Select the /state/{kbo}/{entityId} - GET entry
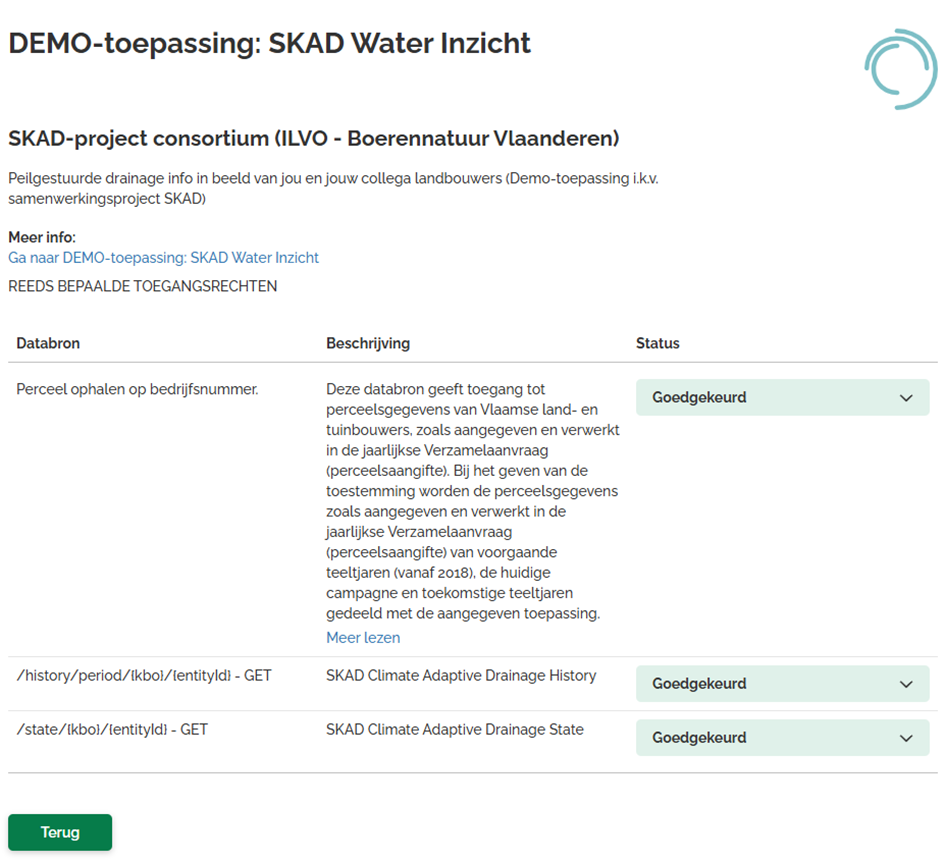The image size is (945, 863). point(112,730)
